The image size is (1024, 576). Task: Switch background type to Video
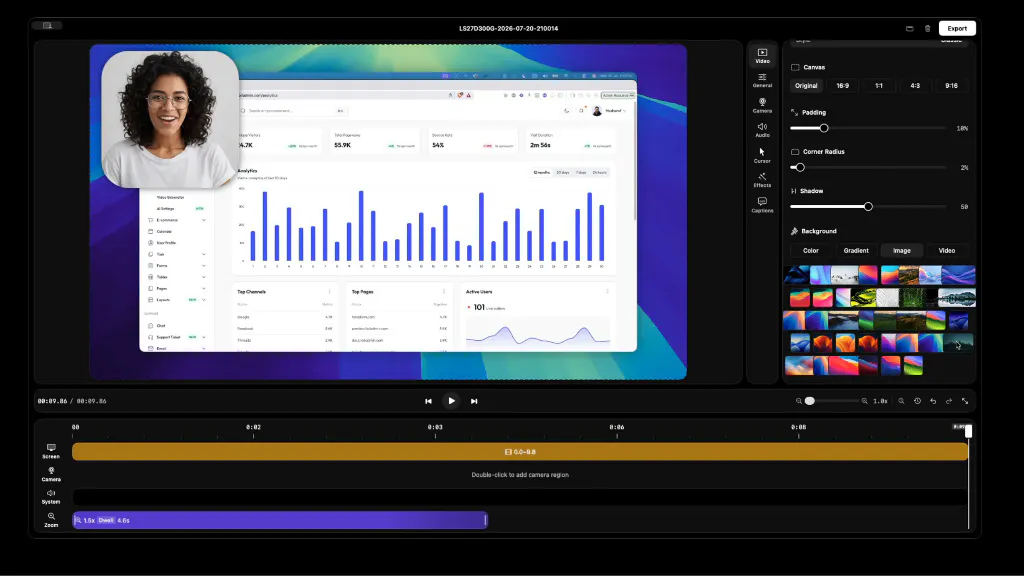coord(947,251)
